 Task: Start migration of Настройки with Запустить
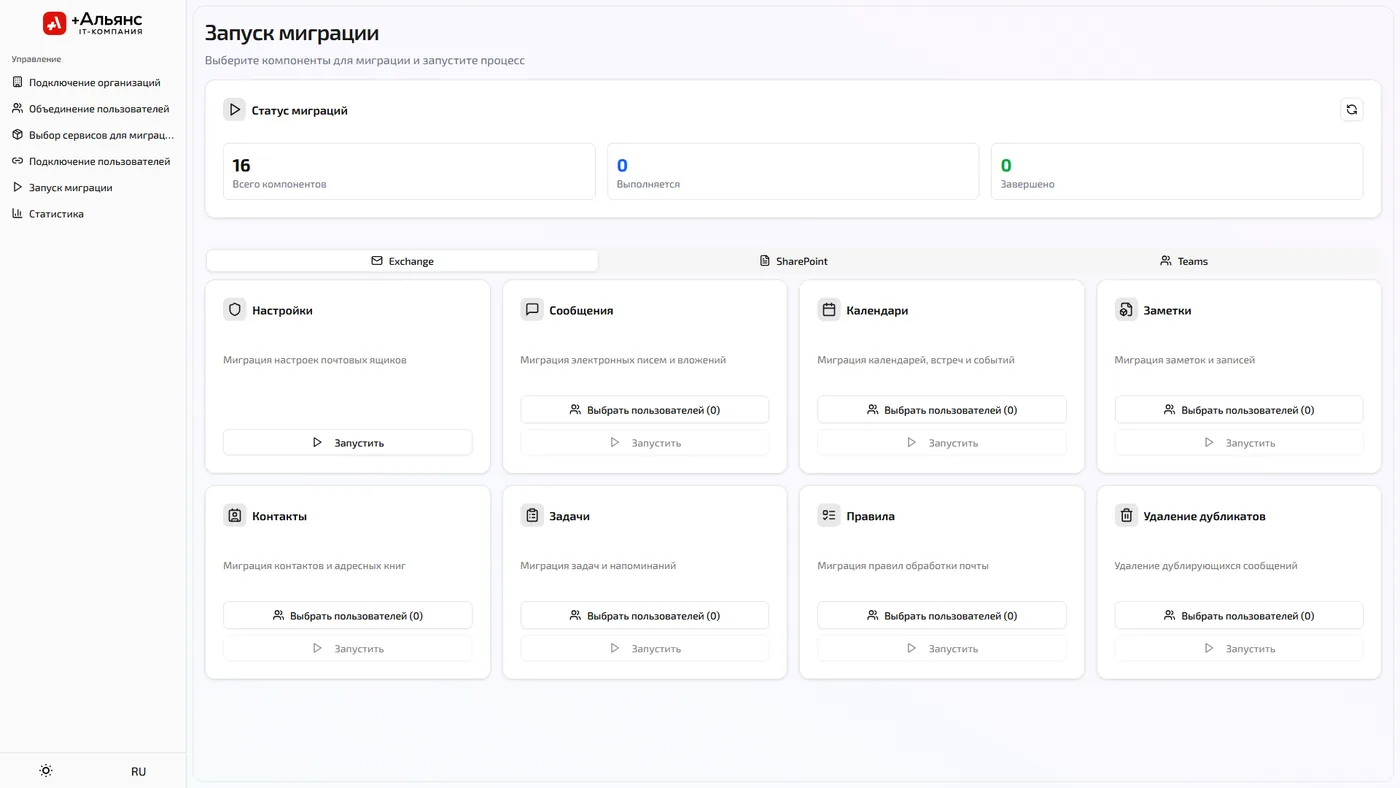(348, 442)
